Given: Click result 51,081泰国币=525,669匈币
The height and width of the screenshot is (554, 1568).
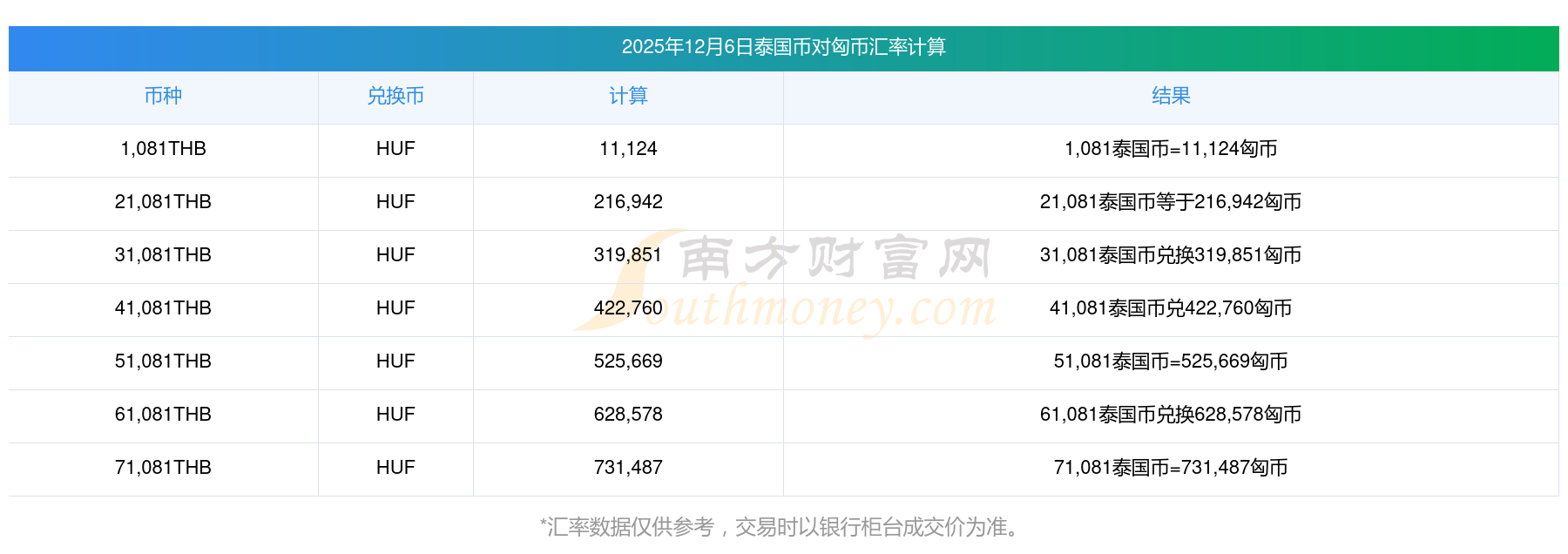Looking at the screenshot, I should (x=1171, y=361).
